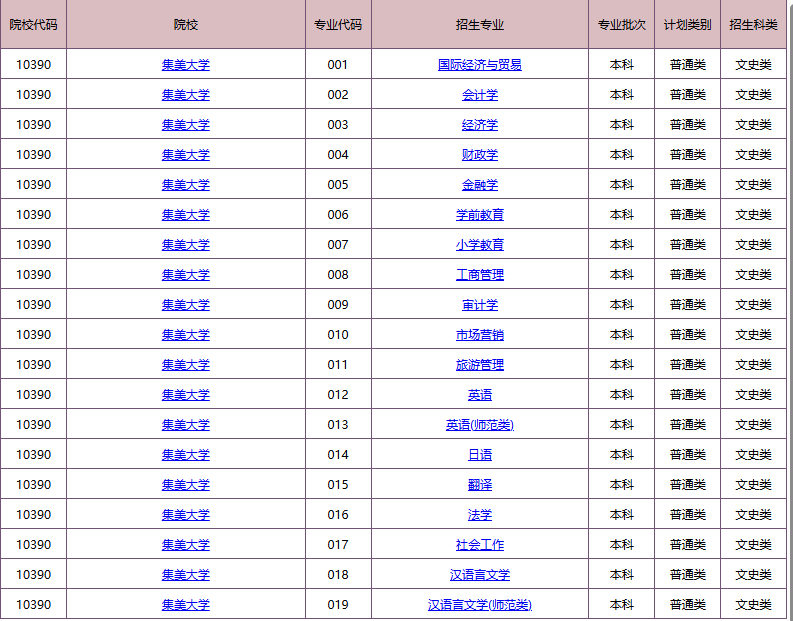Open the 法学 major link

[479, 515]
